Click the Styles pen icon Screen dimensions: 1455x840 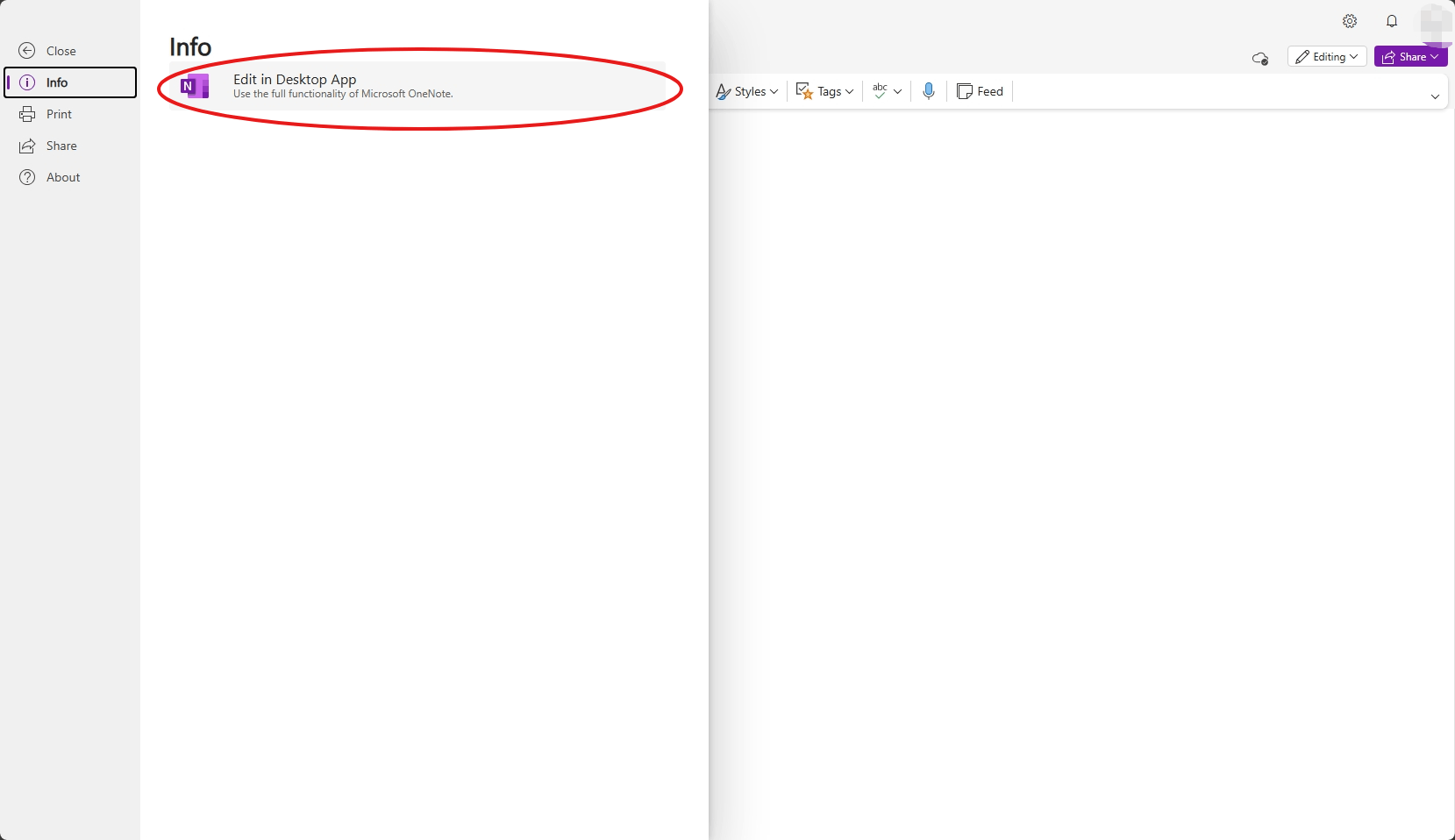(724, 91)
